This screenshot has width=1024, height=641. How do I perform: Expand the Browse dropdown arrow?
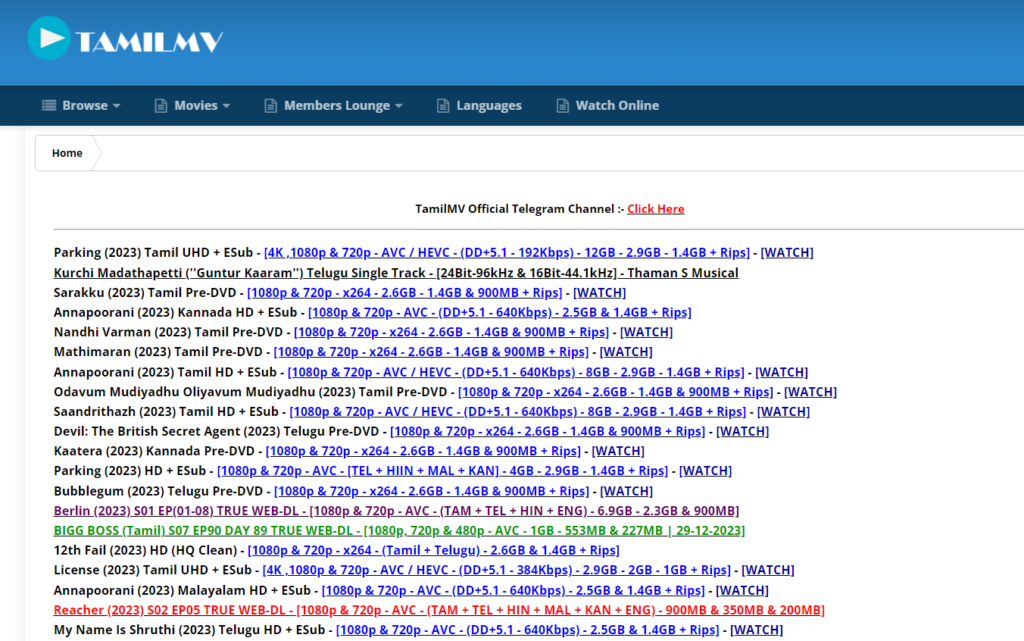pos(116,106)
